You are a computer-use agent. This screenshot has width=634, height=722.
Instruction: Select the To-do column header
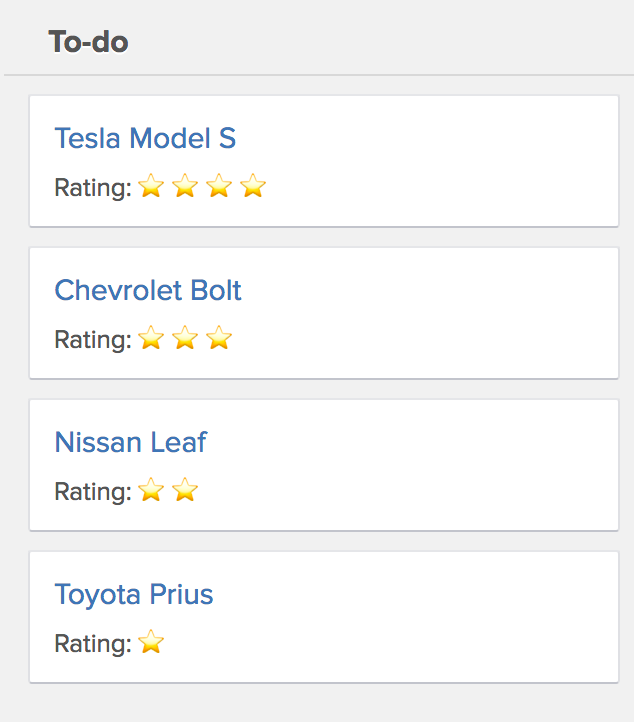88,41
